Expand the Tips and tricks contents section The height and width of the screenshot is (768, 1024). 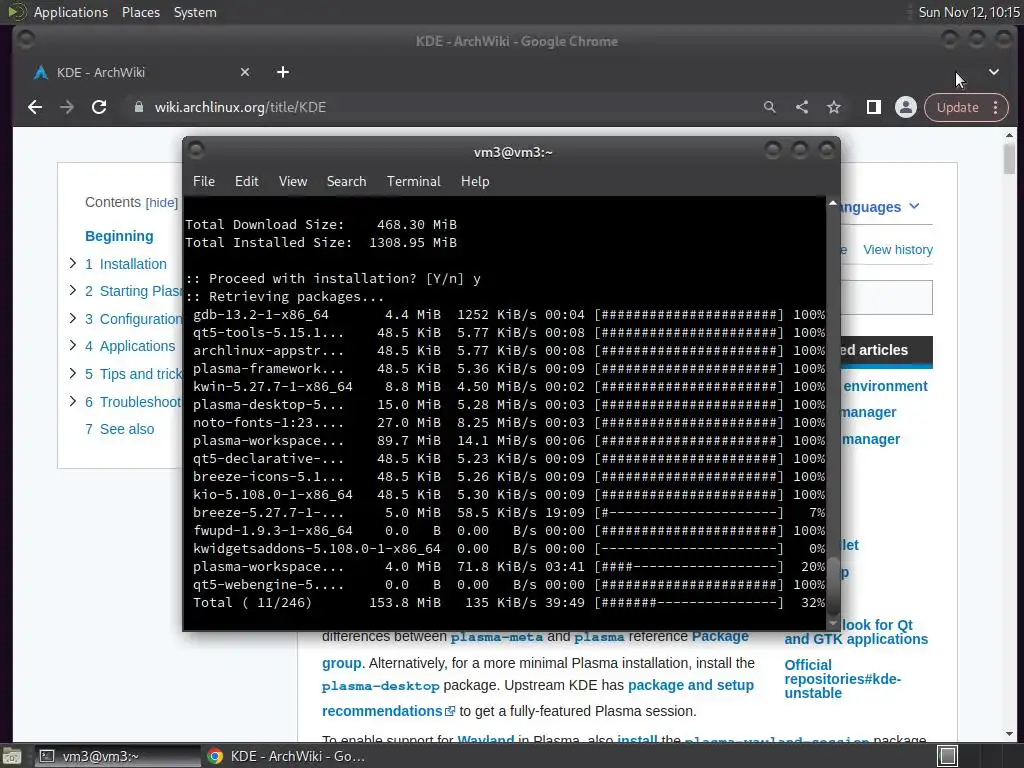click(x=72, y=374)
